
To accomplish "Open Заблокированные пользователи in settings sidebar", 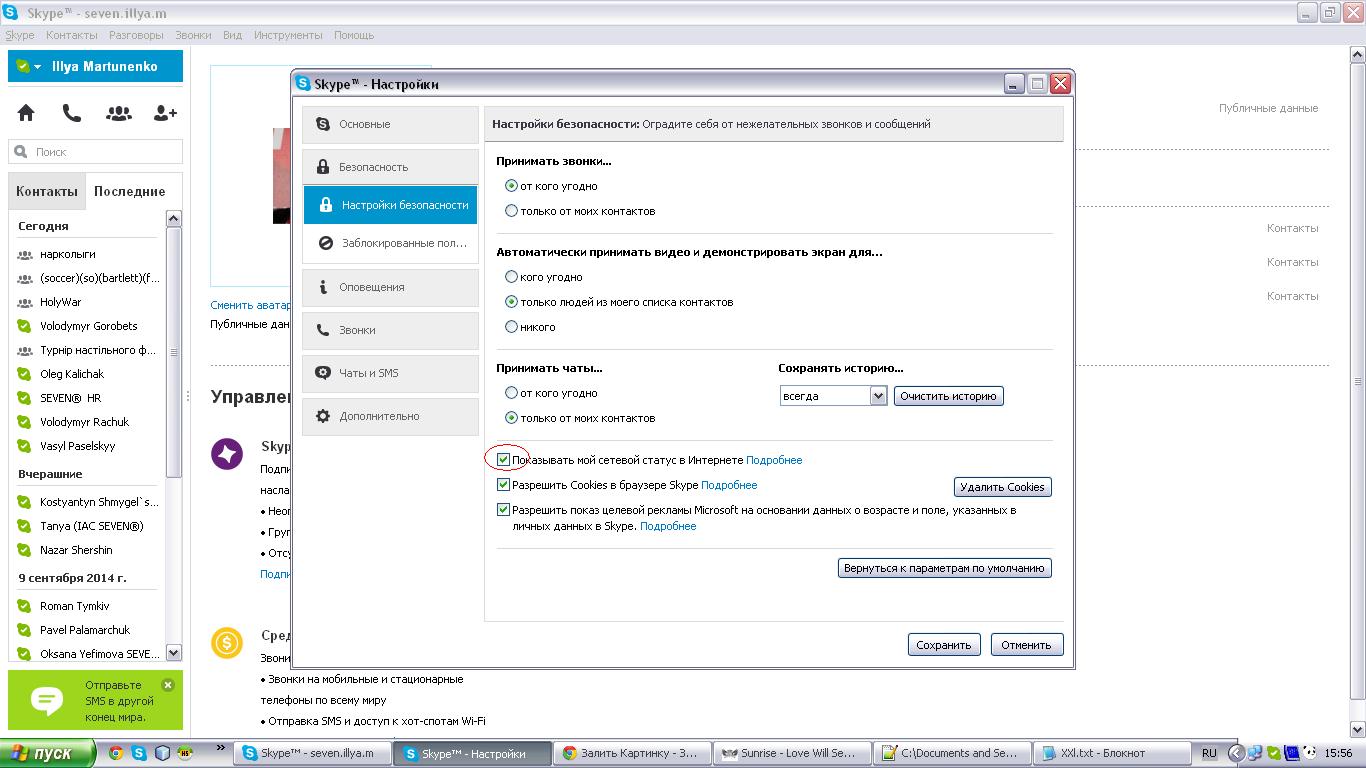I will tap(390, 243).
